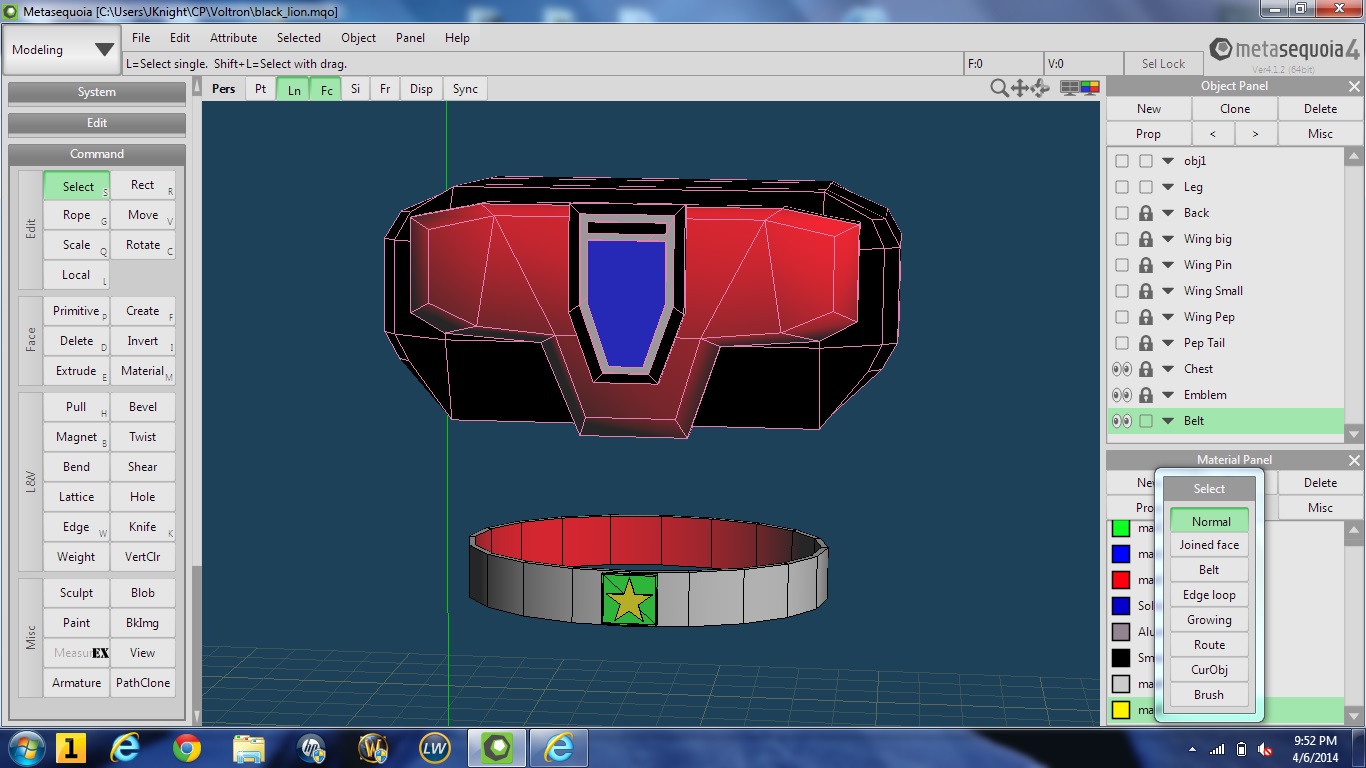Select the yellow material swatch
The width and height of the screenshot is (1366, 768).
coord(1121,710)
